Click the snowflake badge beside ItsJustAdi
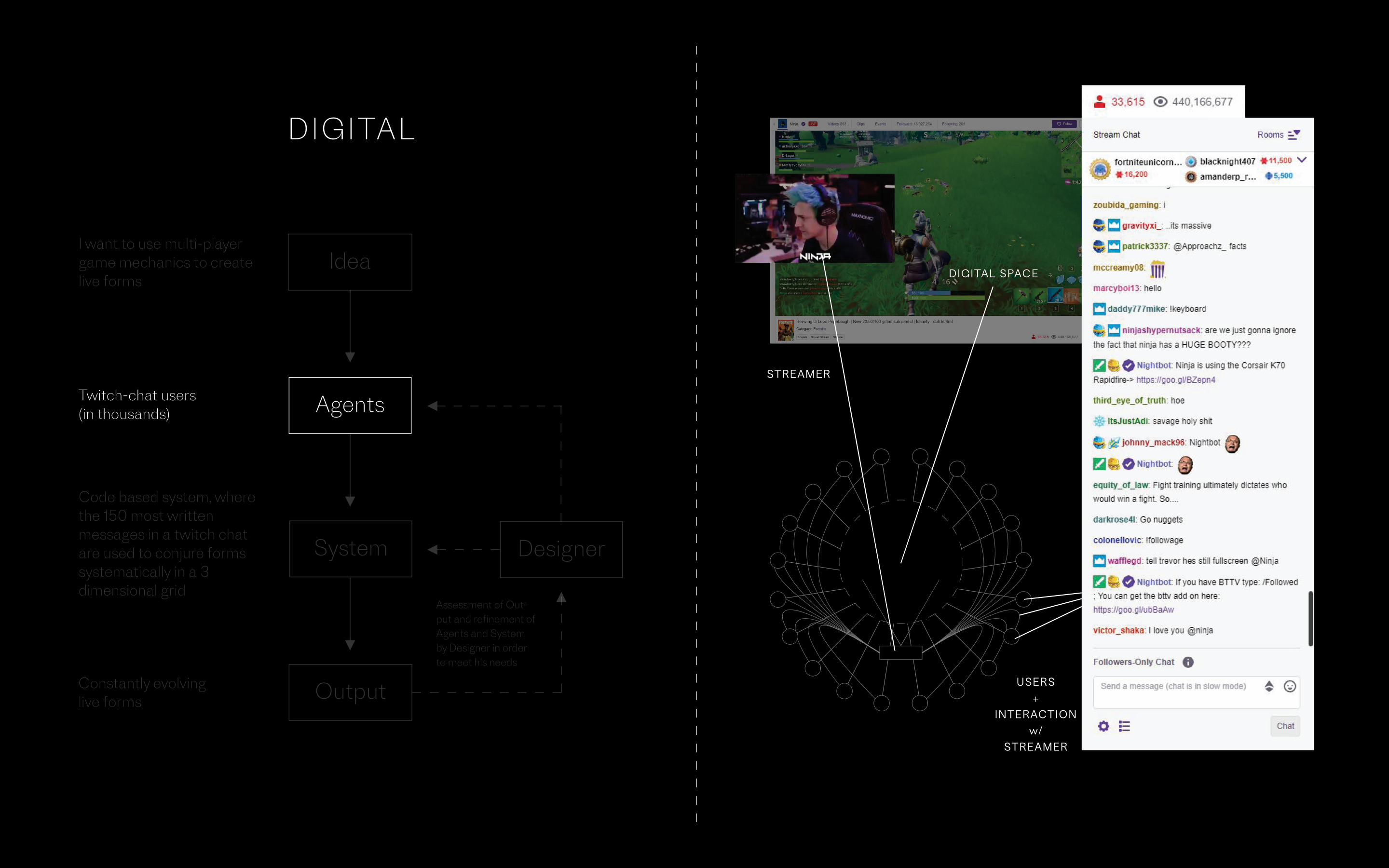Screen dimensions: 1389x868 click(1099, 421)
